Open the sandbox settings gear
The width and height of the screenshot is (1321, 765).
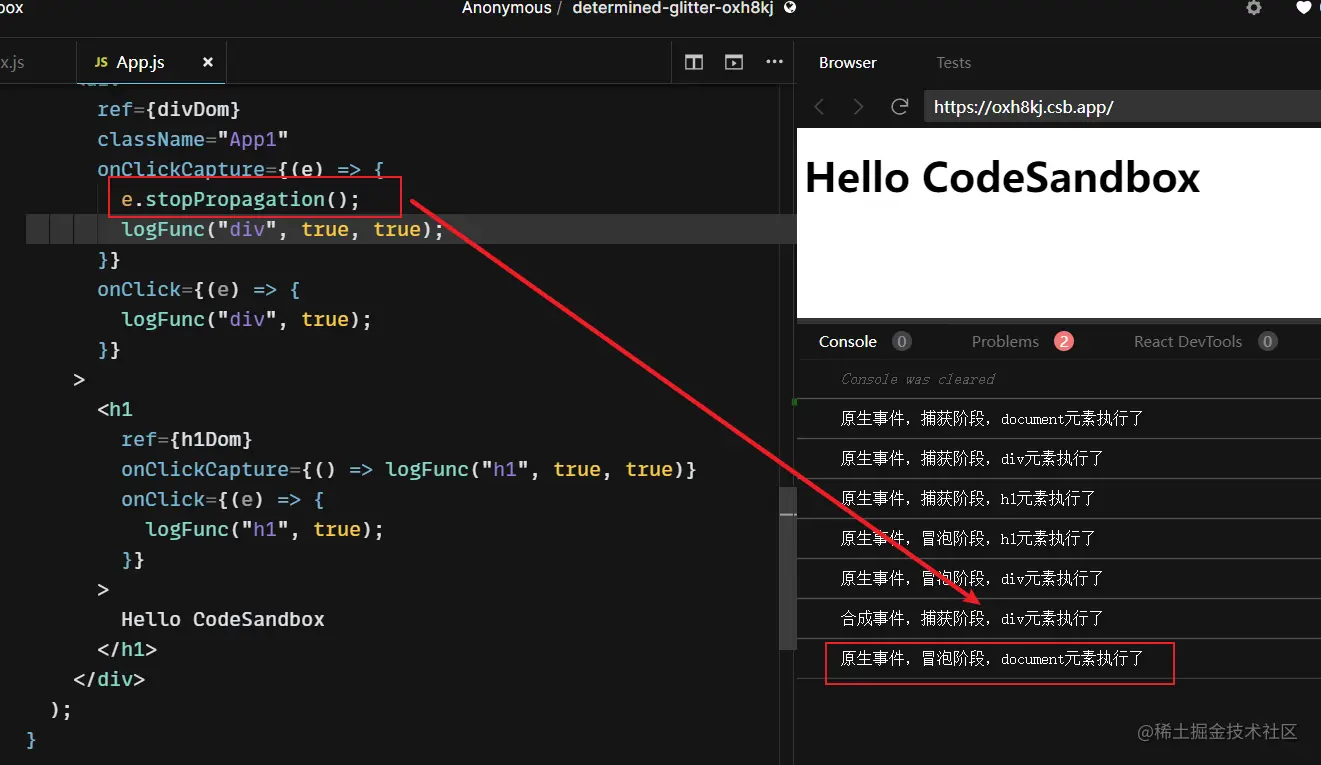(x=1253, y=8)
